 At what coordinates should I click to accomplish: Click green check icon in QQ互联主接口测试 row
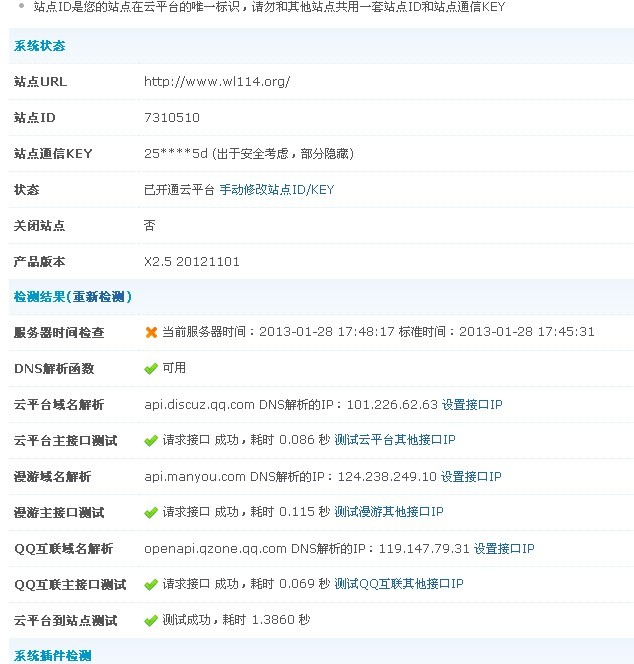pyautogui.click(x=151, y=585)
